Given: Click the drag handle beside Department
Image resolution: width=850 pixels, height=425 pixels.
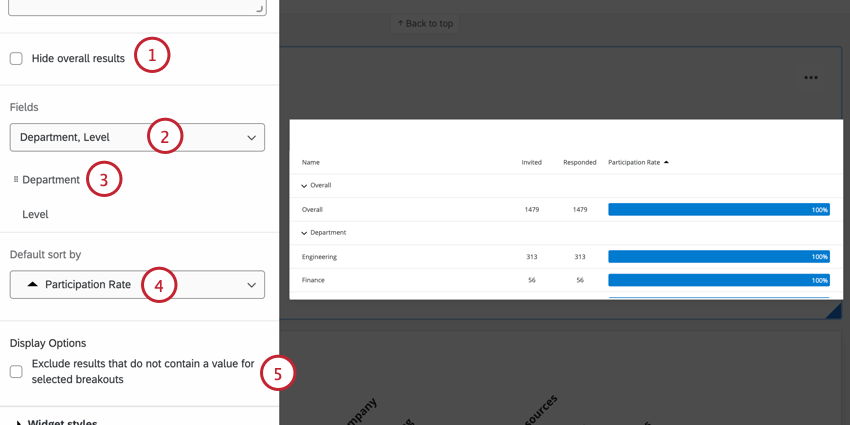Looking at the screenshot, I should pyautogui.click(x=16, y=179).
